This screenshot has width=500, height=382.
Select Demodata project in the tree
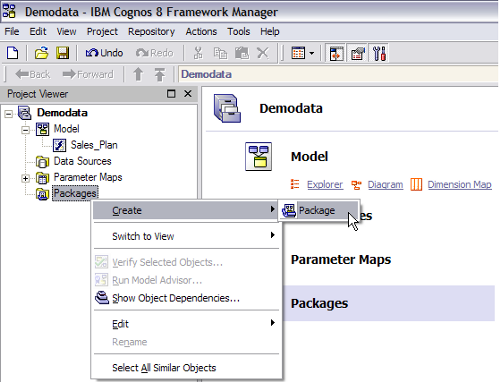coord(62,113)
